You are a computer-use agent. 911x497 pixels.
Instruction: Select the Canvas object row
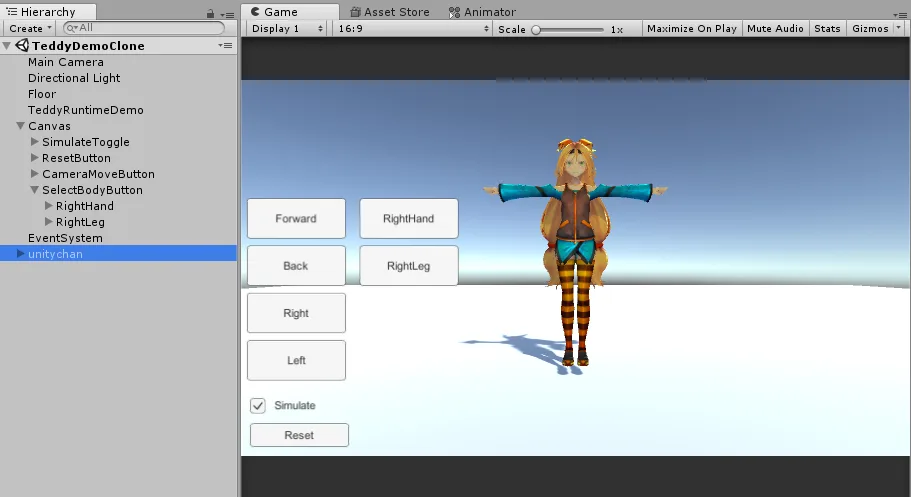pos(119,126)
